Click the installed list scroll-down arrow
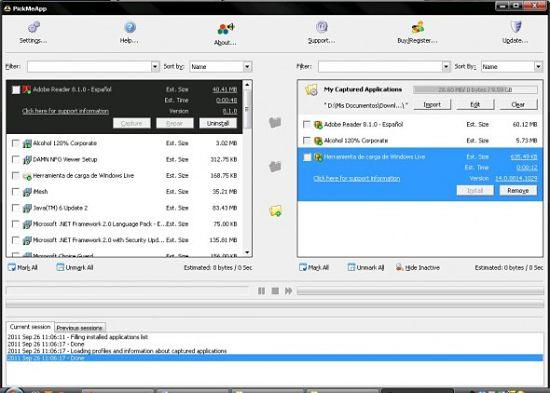550x393 pixels. pyautogui.click(x=247, y=252)
